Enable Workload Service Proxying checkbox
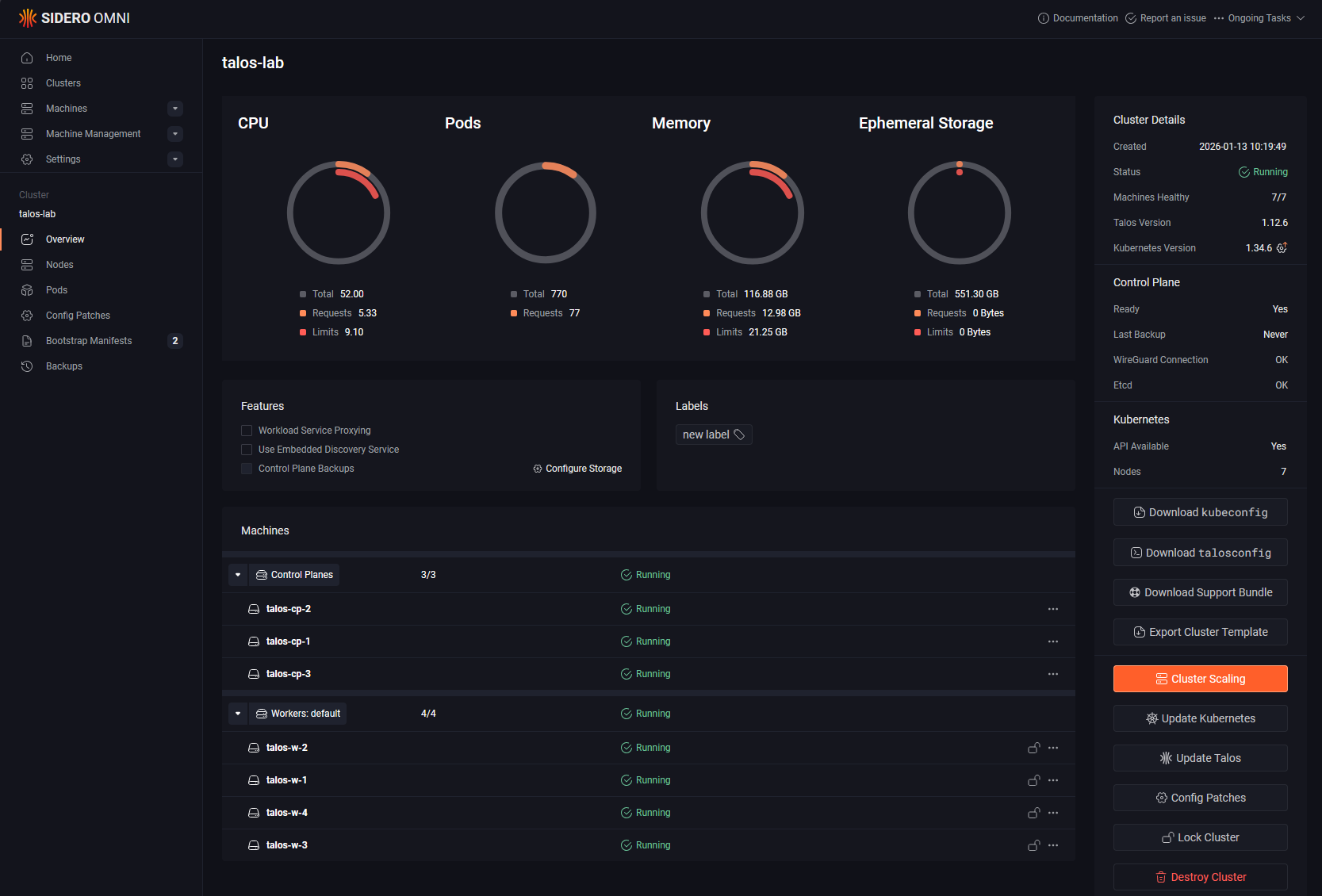This screenshot has width=1322, height=896. (247, 431)
